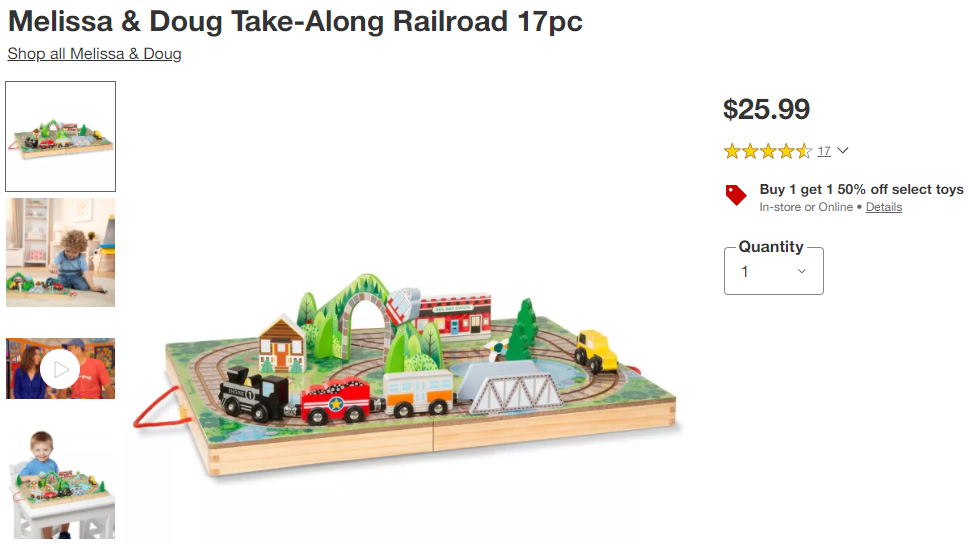Open the Quantity dropdown

pyautogui.click(x=773, y=271)
